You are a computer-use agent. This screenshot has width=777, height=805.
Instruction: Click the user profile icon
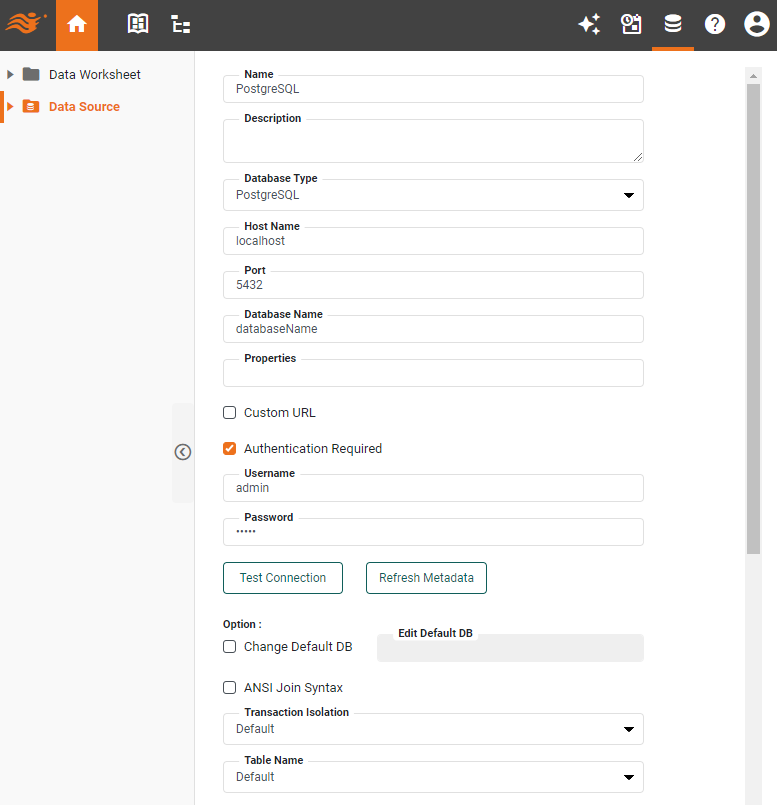756,23
